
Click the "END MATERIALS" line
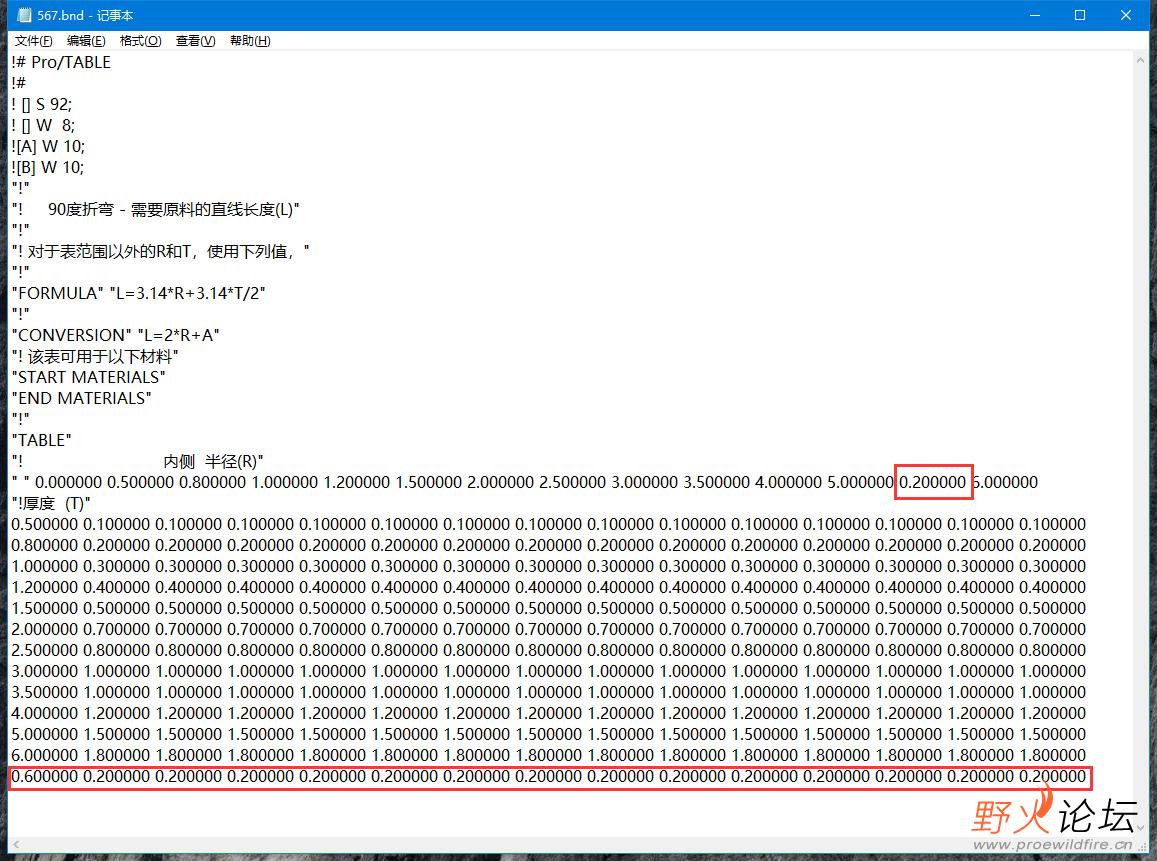82,398
